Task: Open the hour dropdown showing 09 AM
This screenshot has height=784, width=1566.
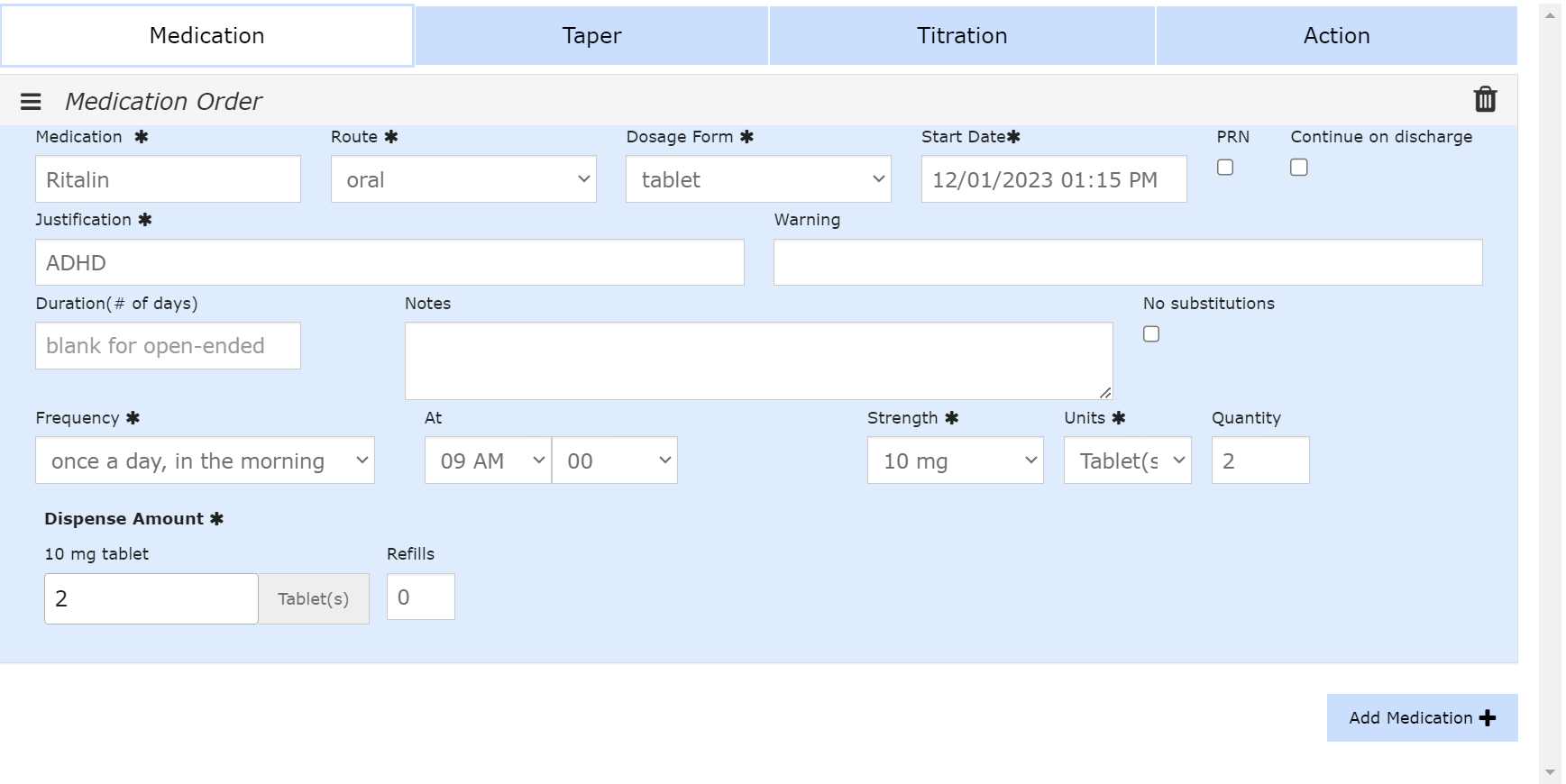Action: pyautogui.click(x=488, y=460)
